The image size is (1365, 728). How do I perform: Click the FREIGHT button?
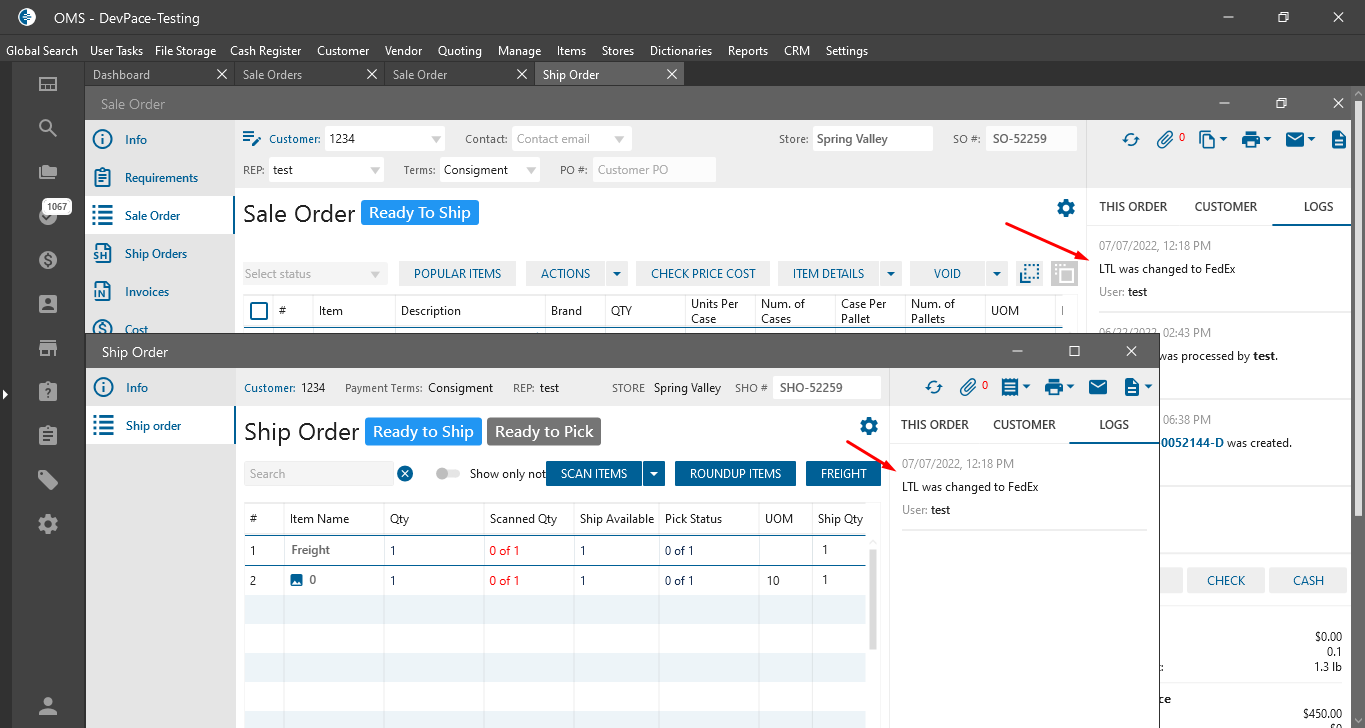point(844,474)
